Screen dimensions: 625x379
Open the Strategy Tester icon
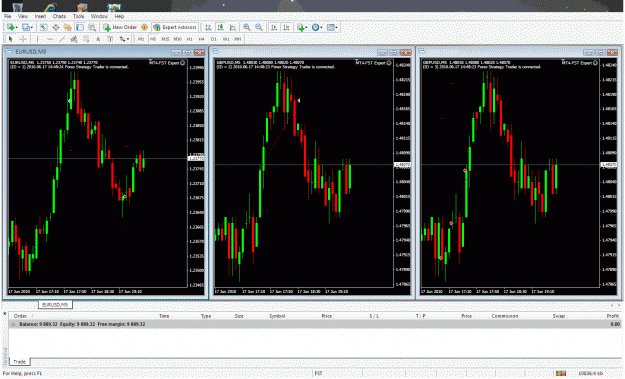click(x=92, y=27)
